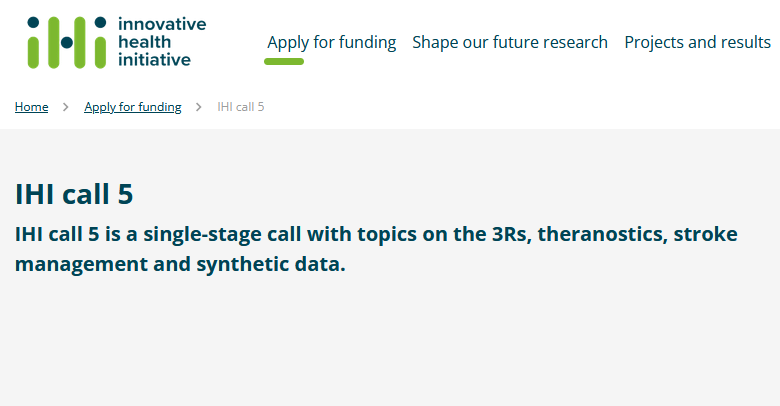Image resolution: width=780 pixels, height=406 pixels.
Task: Click the chevron before 'IHI call 5' breadcrumb
Action: pos(198,107)
